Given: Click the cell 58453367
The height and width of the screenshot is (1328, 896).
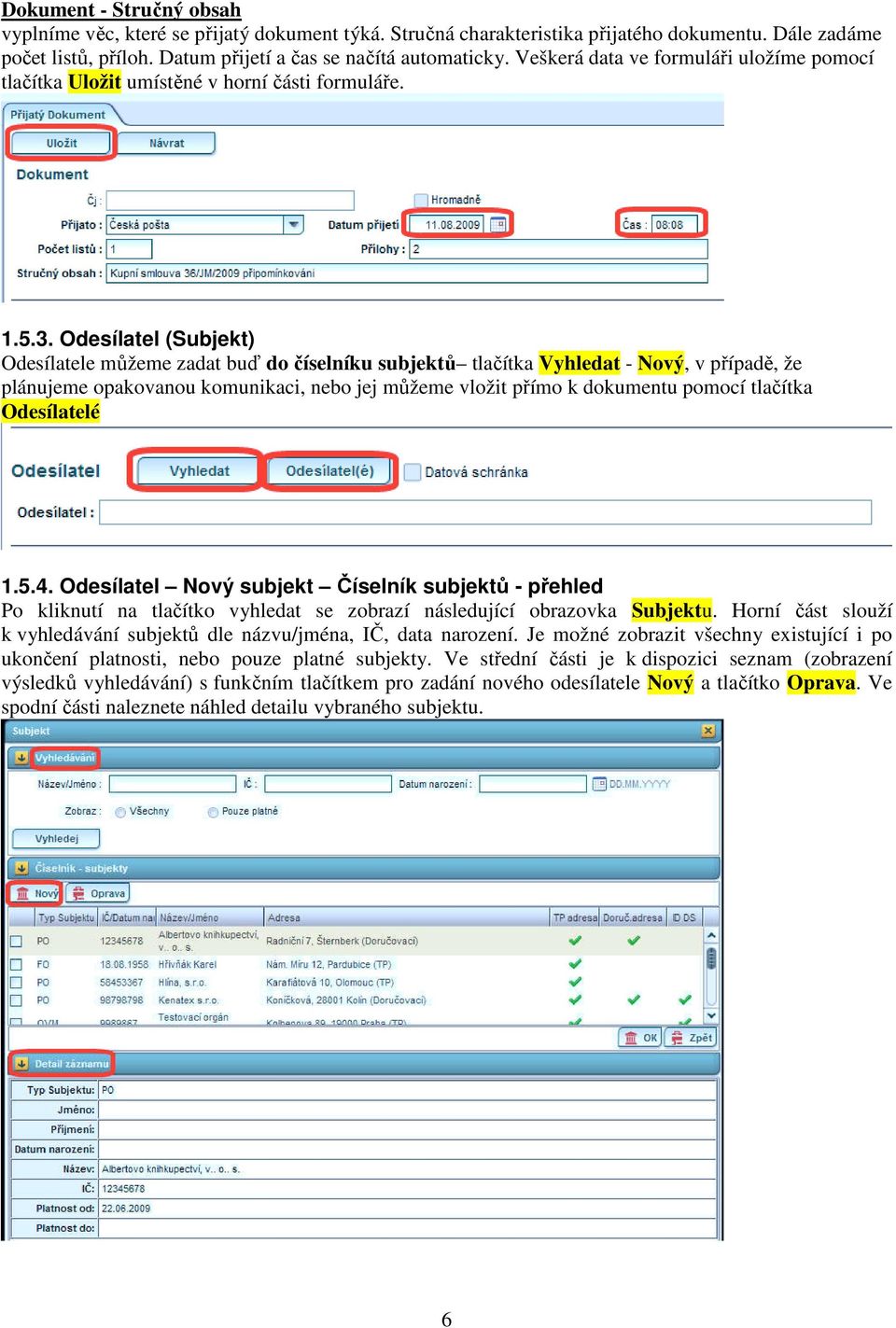Looking at the screenshot, I should (x=121, y=982).
